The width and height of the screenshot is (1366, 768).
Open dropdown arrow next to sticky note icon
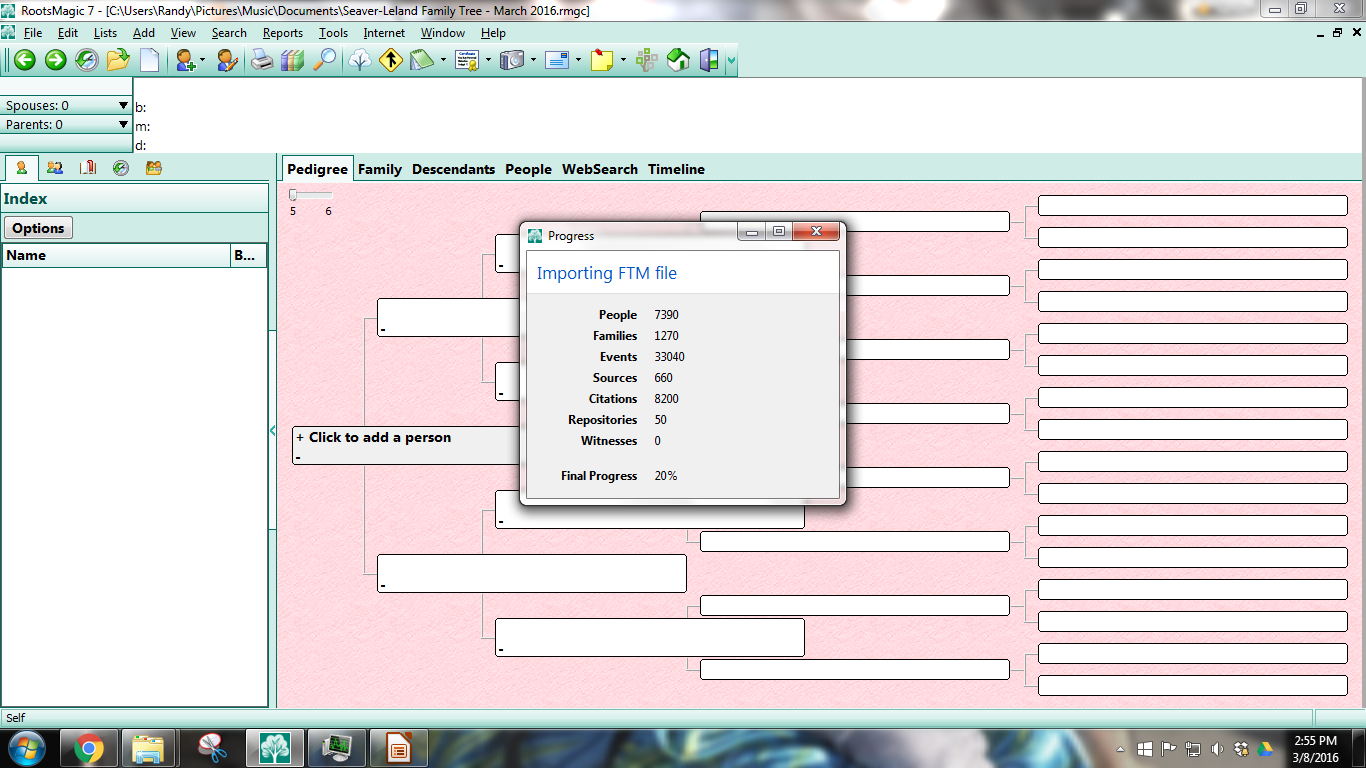[623, 60]
